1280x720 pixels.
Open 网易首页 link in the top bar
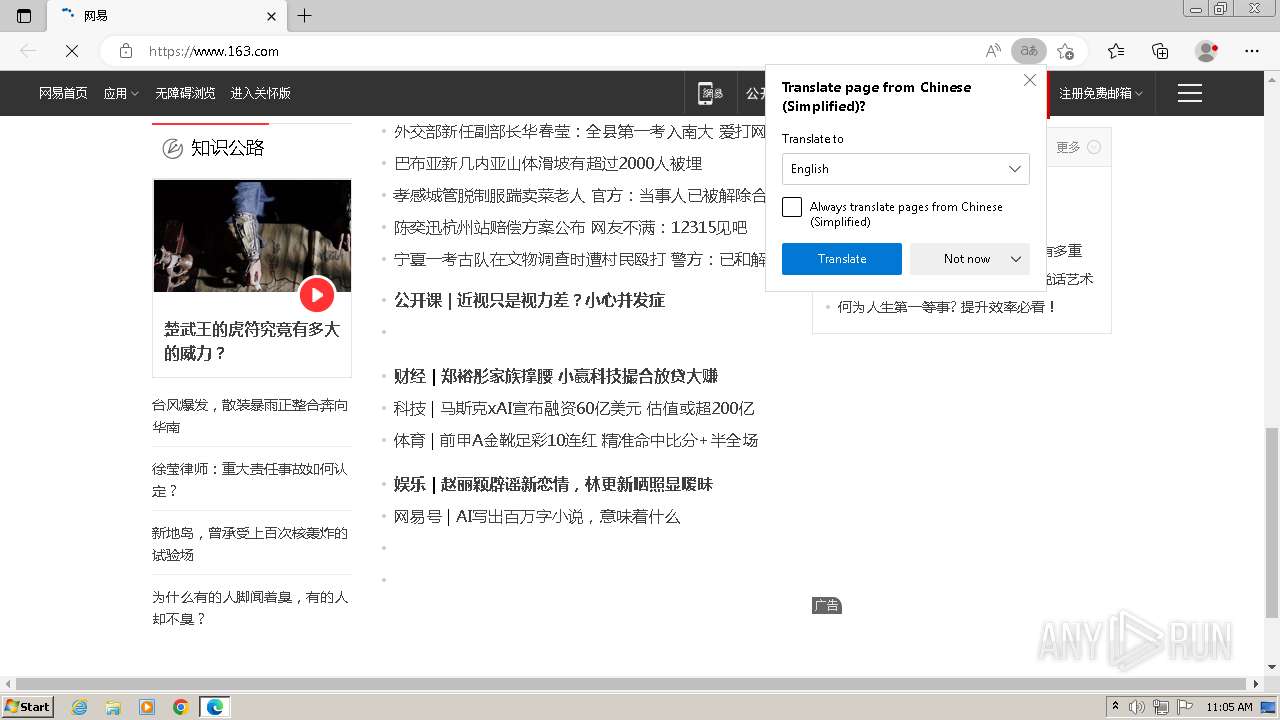pyautogui.click(x=63, y=93)
